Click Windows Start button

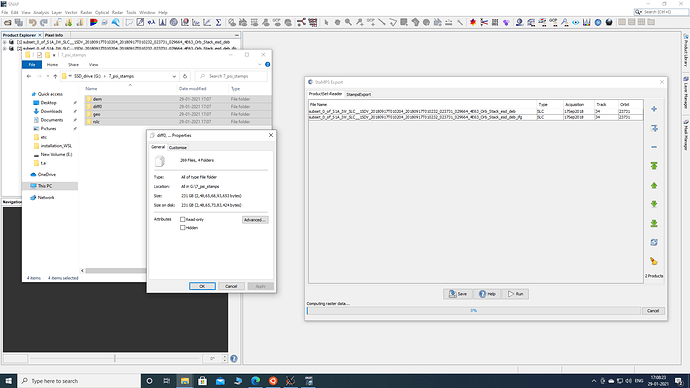[x=8, y=381]
